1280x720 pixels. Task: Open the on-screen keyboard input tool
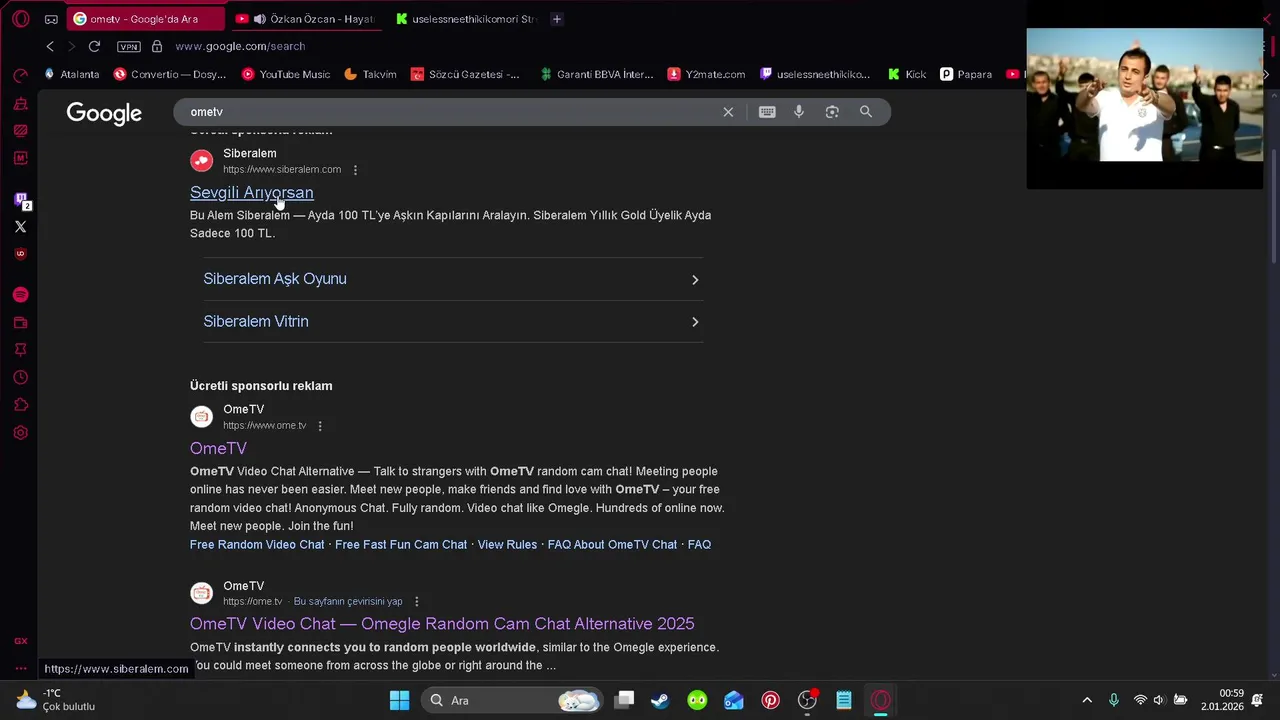[767, 112]
